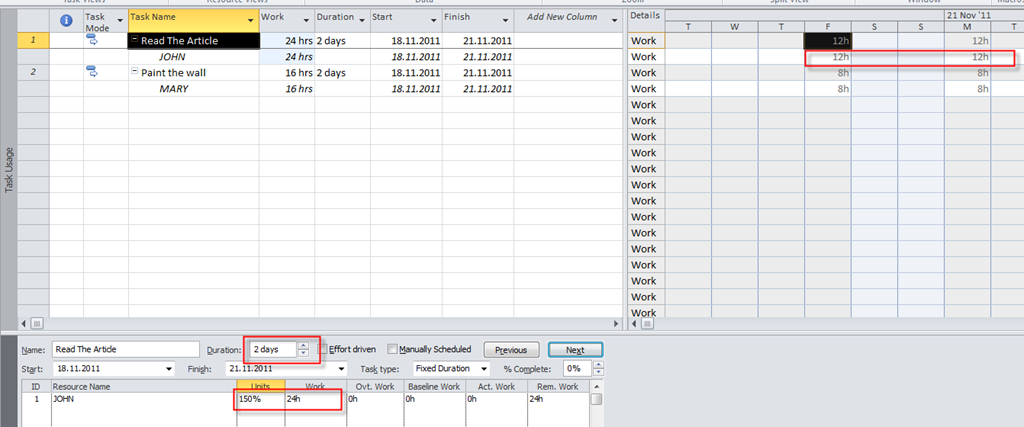The width and height of the screenshot is (1024, 427).
Task: Check the Manually Scheduled checkbox
Action: point(392,349)
